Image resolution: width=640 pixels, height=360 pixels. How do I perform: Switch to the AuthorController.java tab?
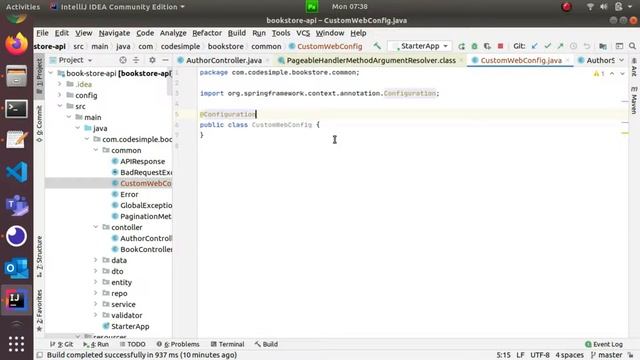point(223,60)
